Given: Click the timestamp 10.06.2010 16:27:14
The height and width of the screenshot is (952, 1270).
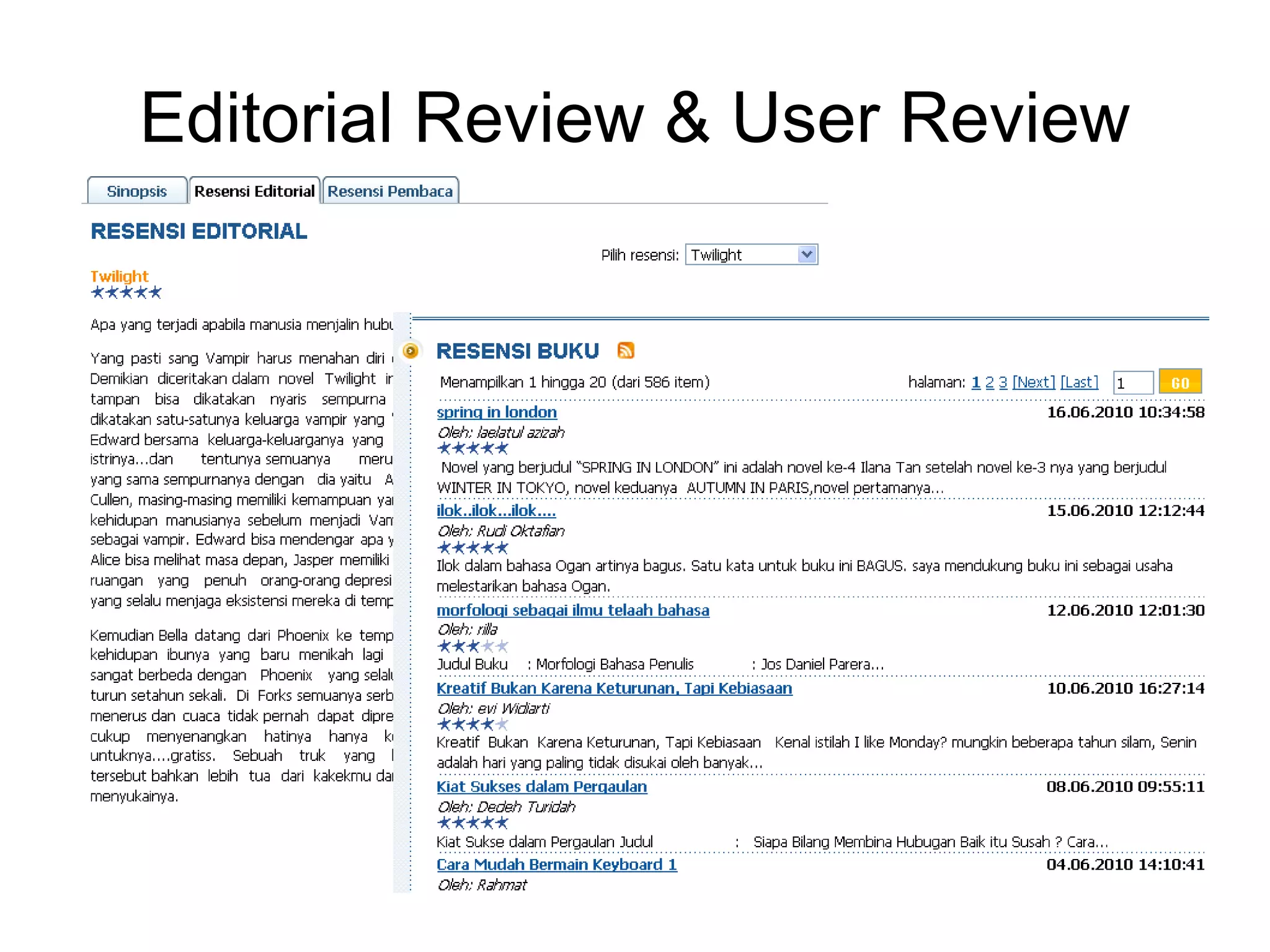Looking at the screenshot, I should coord(1126,688).
